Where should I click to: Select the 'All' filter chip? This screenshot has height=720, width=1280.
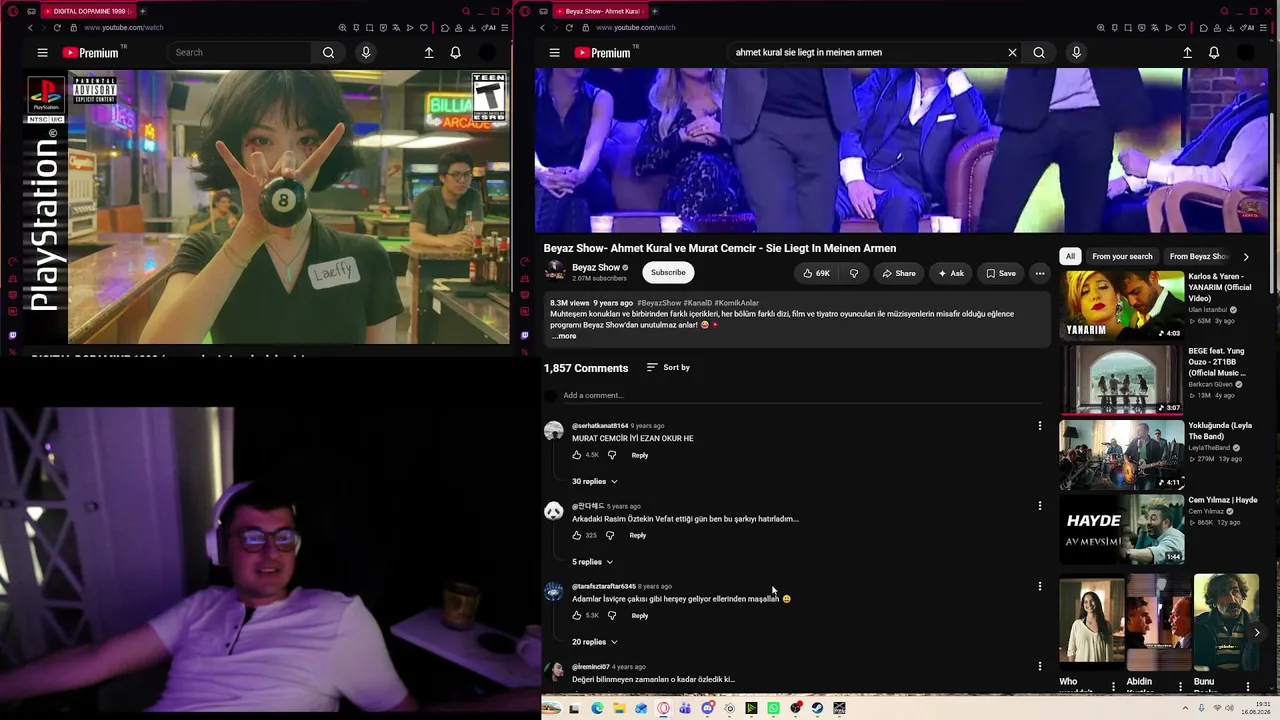1070,257
